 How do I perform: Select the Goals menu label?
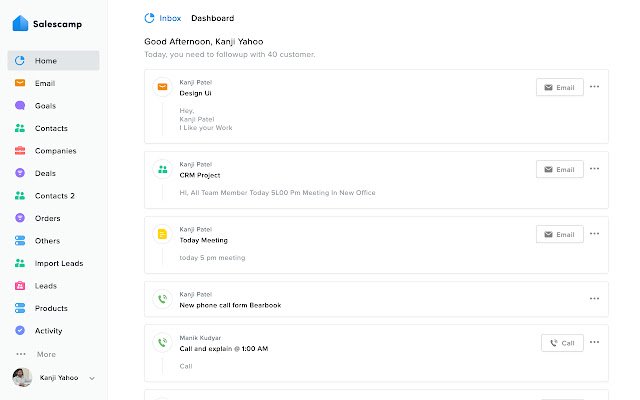tap(45, 106)
